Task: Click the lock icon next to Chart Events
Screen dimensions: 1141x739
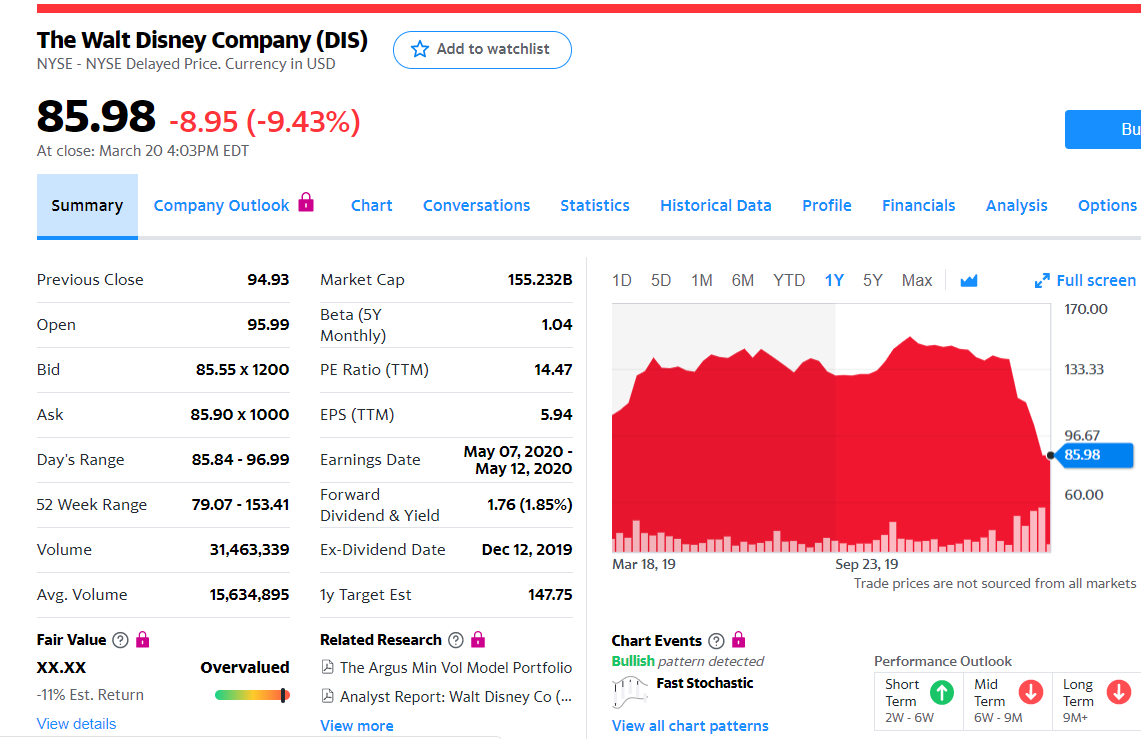Action: (739, 639)
